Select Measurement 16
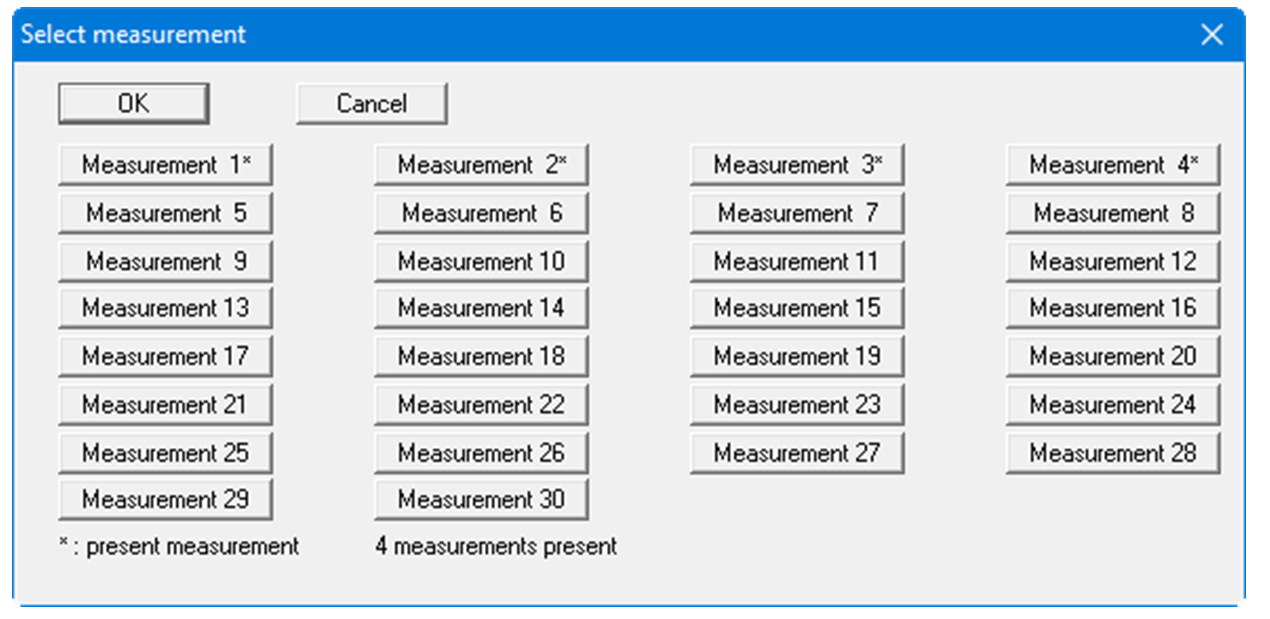This screenshot has height=619, width=1270. pos(1113,308)
